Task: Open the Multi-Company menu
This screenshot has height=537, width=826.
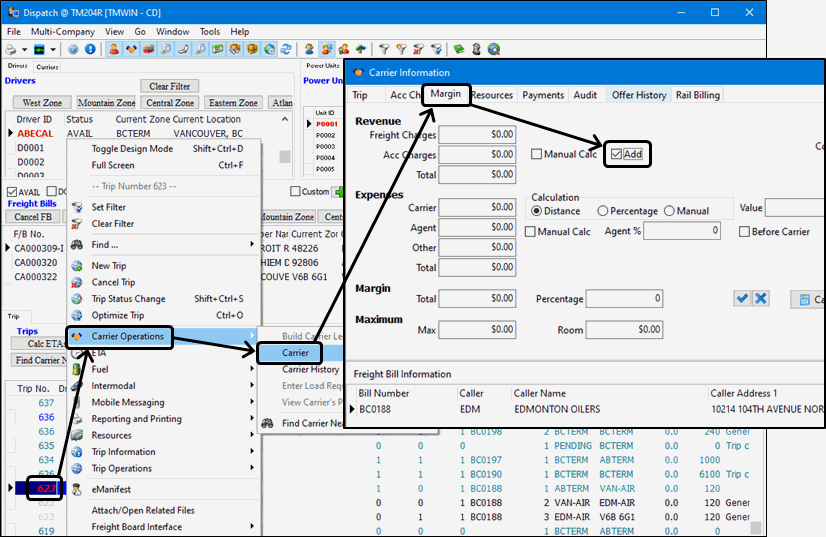Action: click(63, 32)
